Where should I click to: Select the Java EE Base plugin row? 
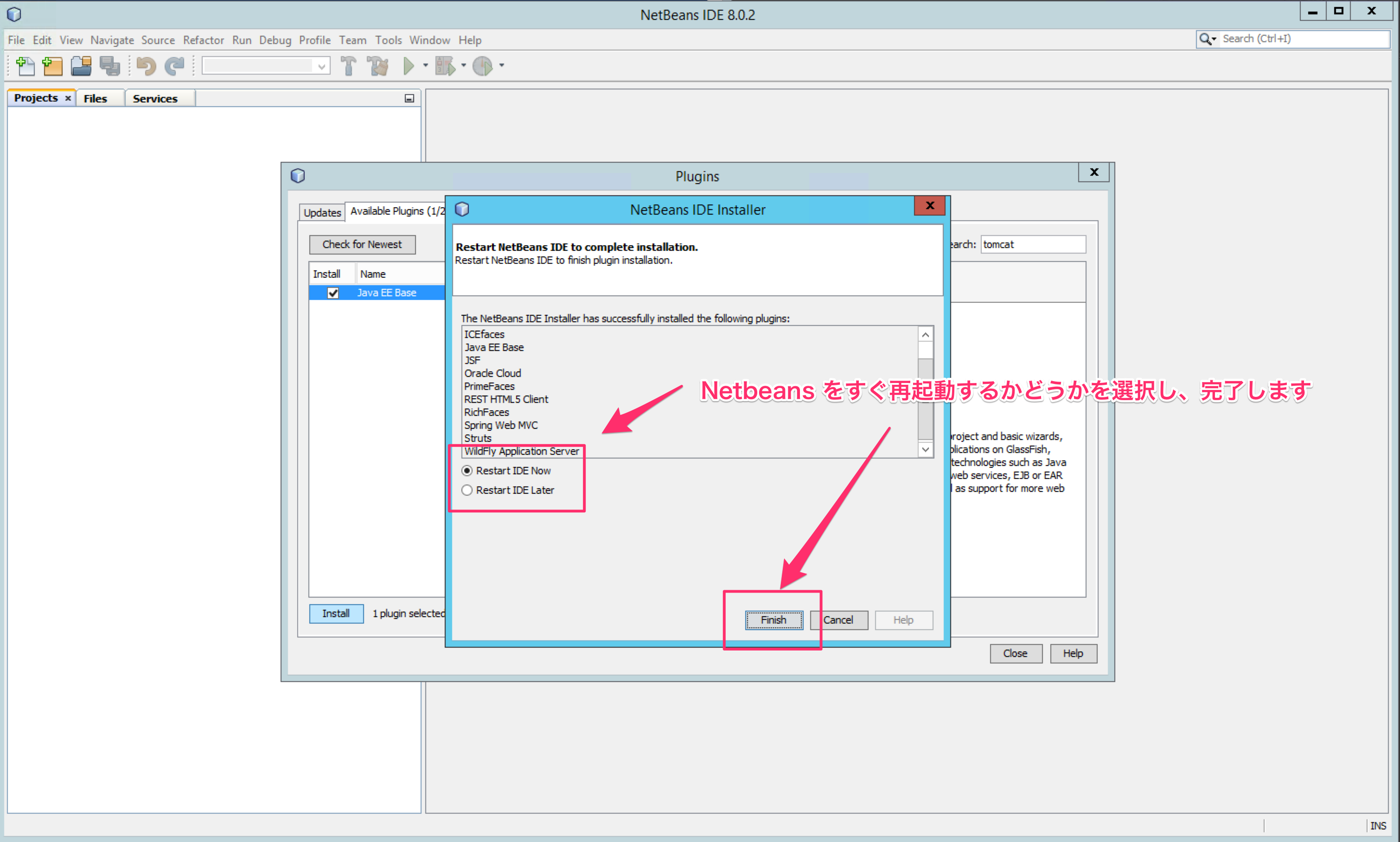tap(377, 293)
